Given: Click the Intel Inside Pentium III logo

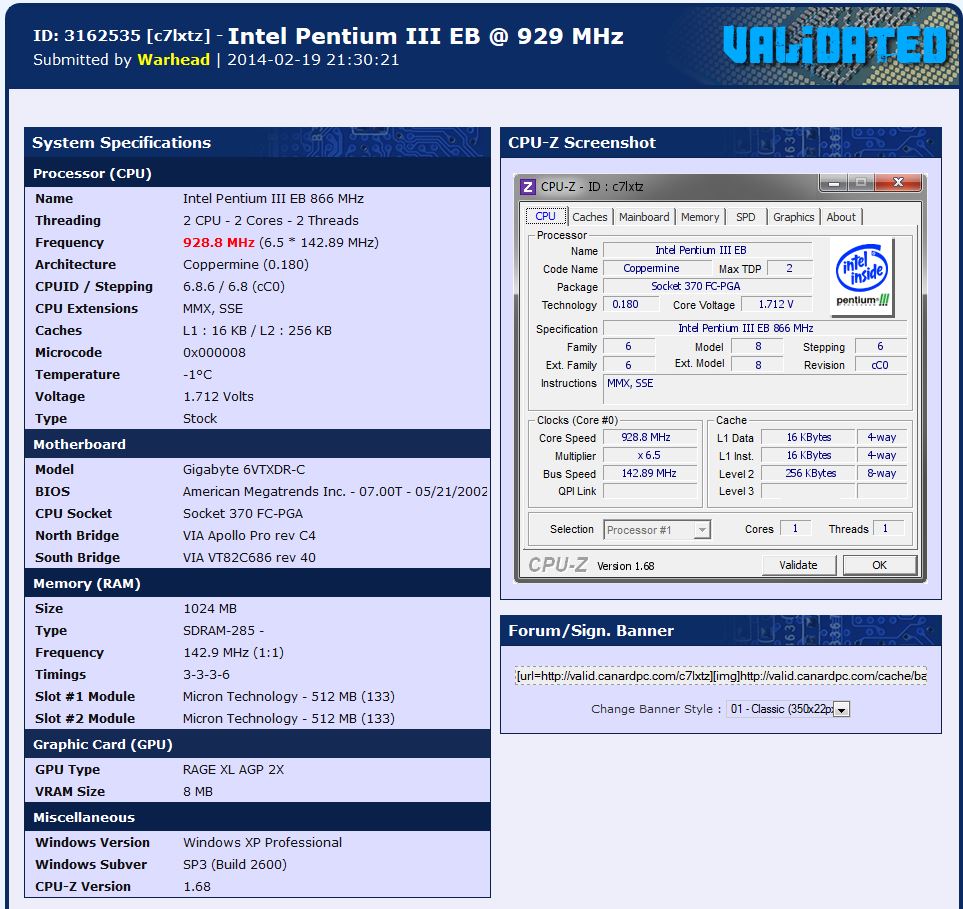Looking at the screenshot, I should point(862,276).
